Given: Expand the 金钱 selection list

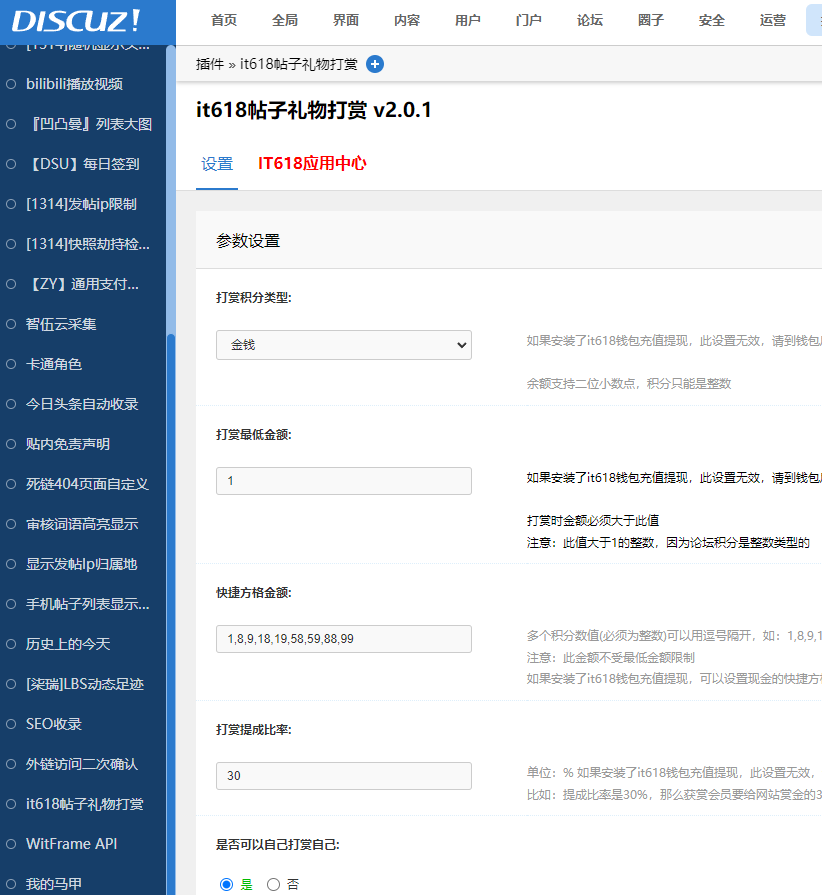Looking at the screenshot, I should (x=343, y=344).
